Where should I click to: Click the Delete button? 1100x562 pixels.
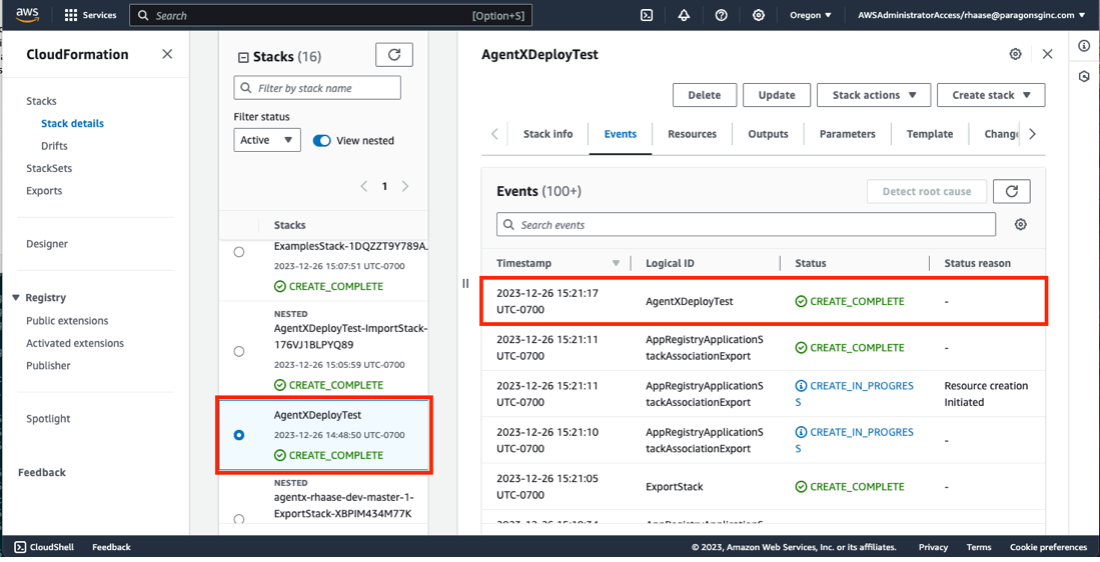pos(704,95)
